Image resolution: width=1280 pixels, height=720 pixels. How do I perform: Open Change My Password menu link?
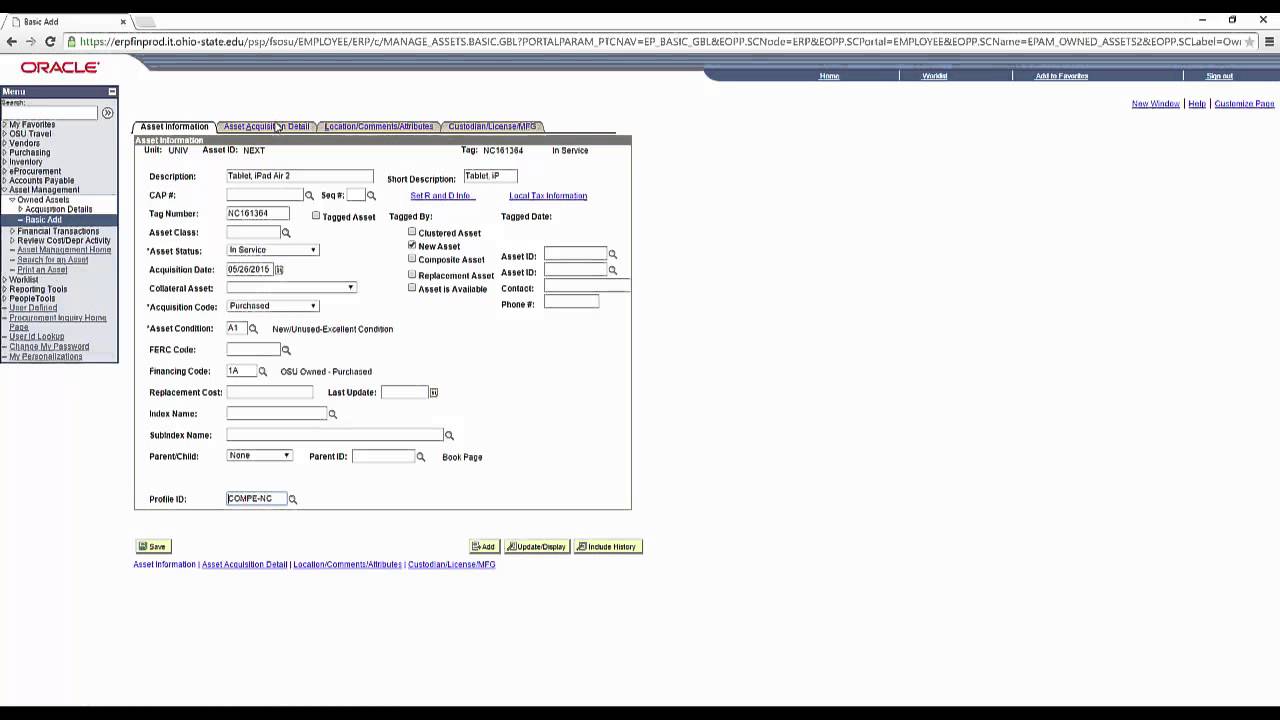(49, 347)
